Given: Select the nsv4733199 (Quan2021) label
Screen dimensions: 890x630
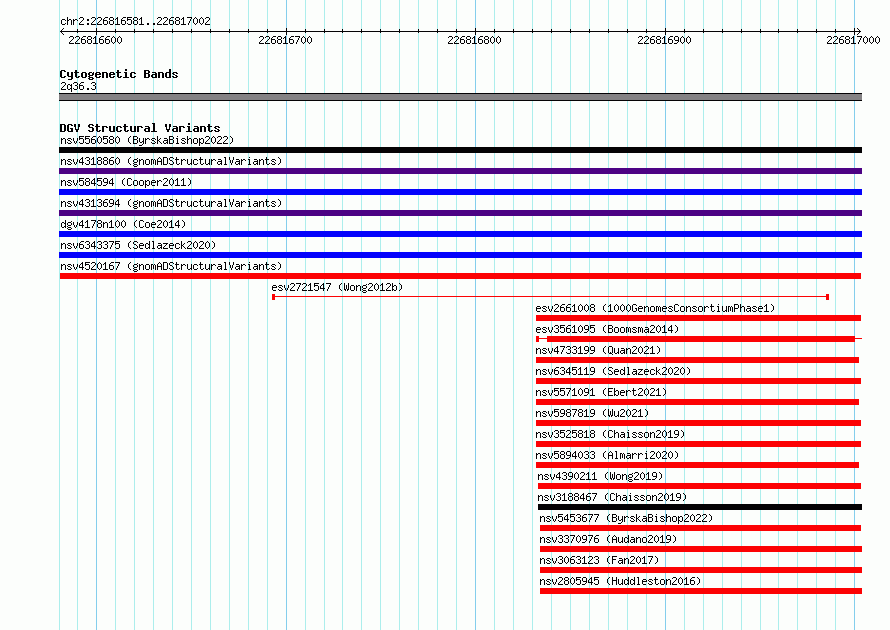Looking at the screenshot, I should click(598, 350).
